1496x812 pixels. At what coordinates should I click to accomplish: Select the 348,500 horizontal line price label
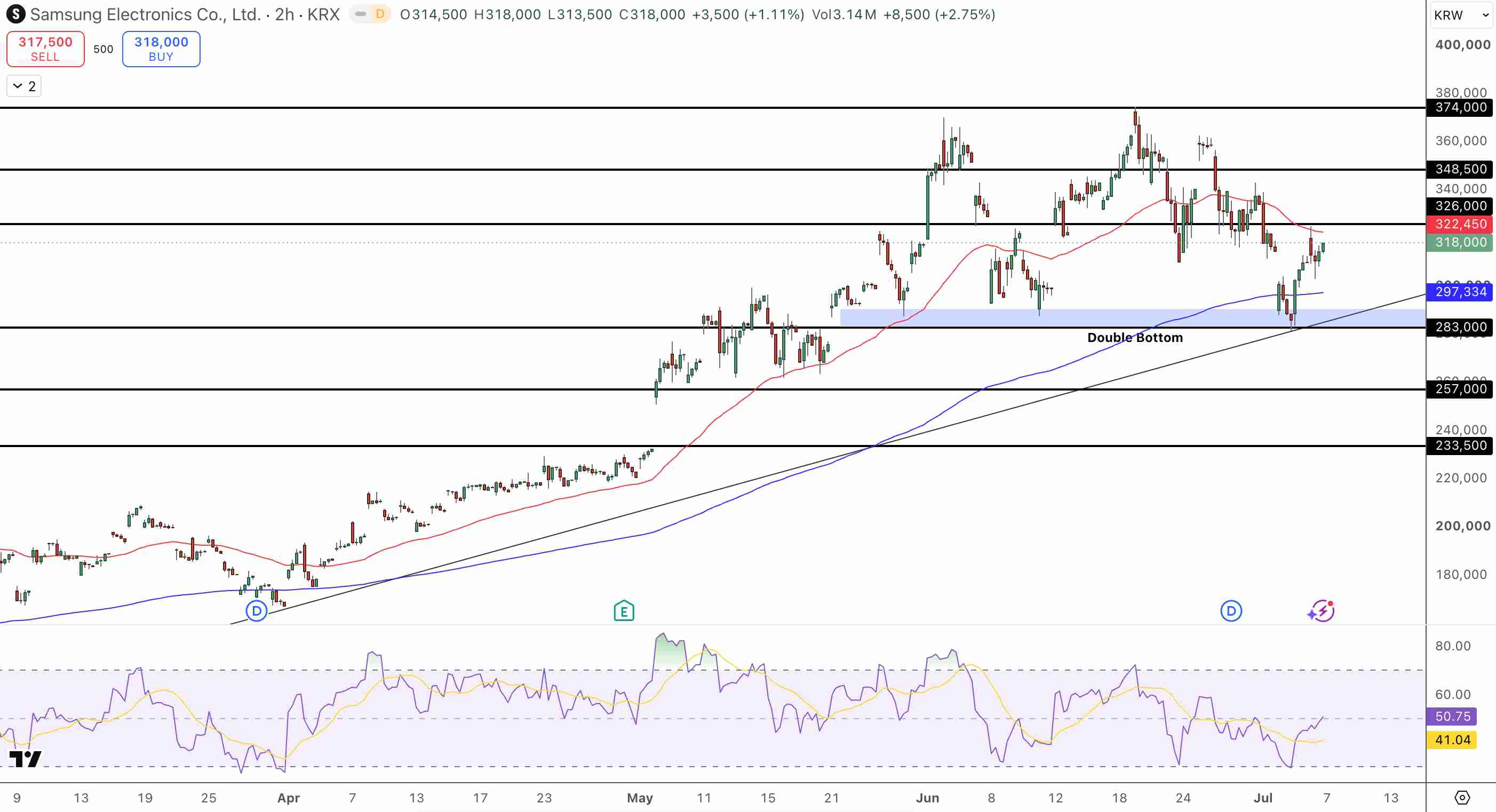[x=1460, y=169]
